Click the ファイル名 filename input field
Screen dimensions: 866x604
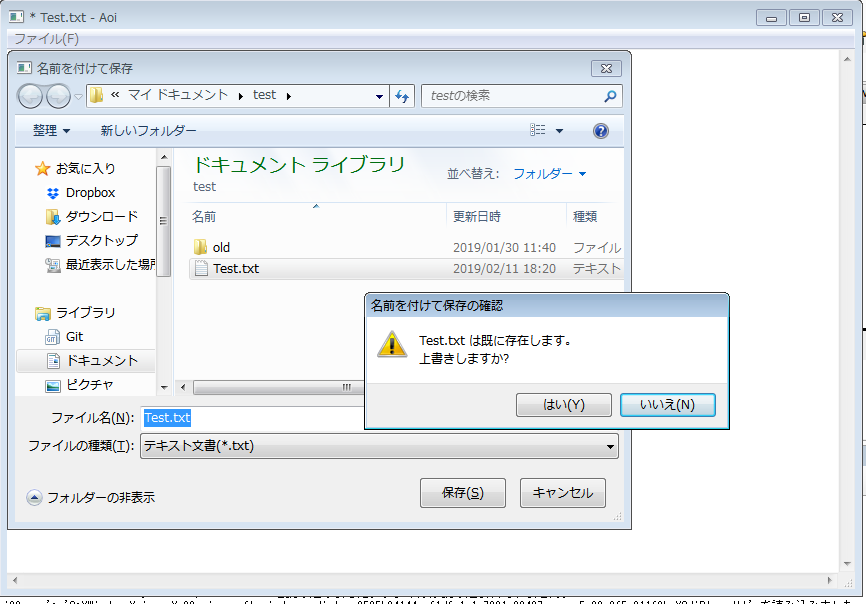(252, 418)
